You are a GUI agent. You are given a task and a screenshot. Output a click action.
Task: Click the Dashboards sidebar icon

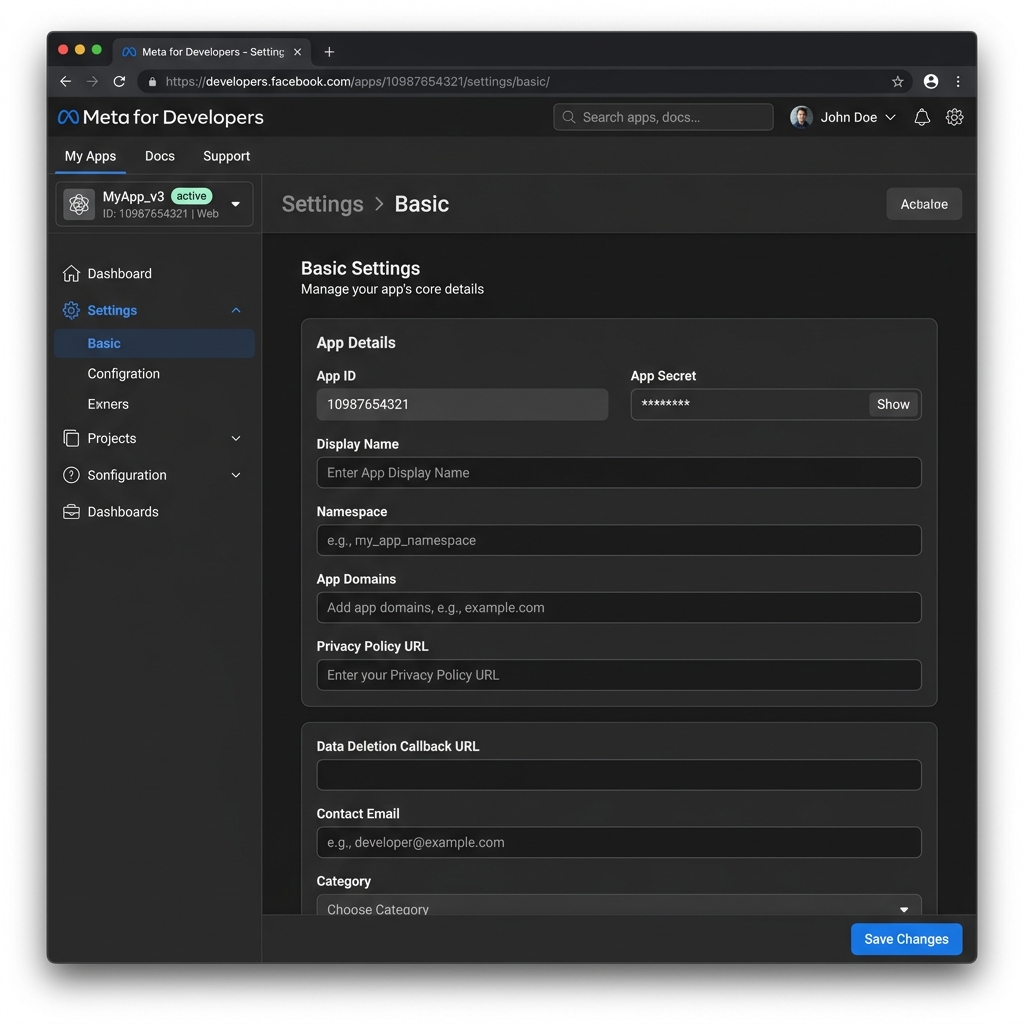click(70, 511)
